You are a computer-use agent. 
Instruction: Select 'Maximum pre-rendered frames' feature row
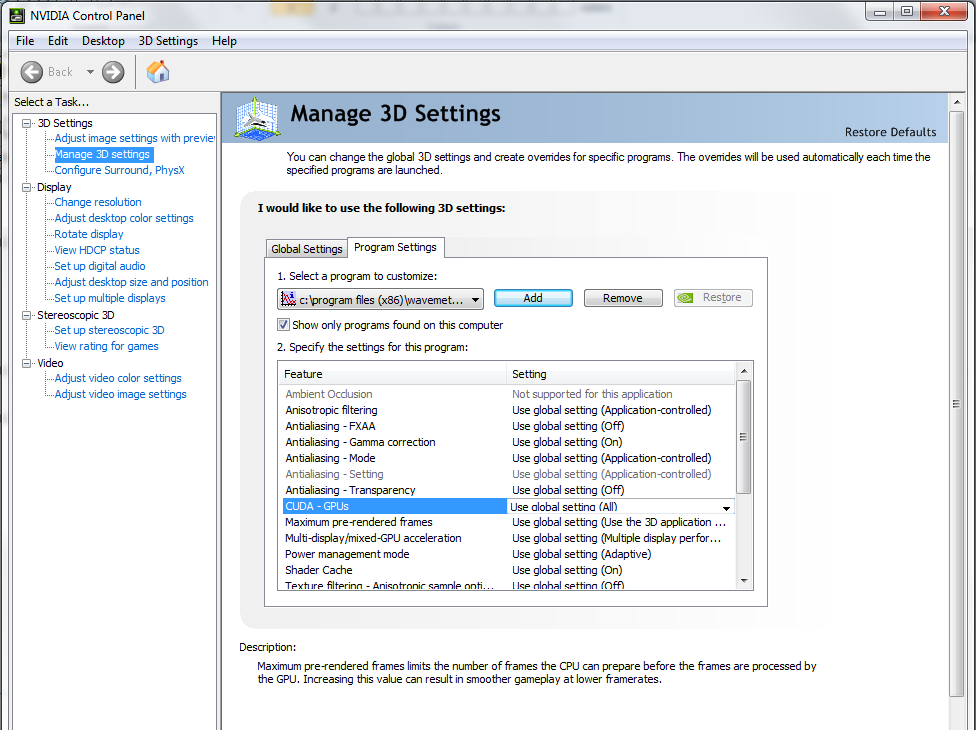[x=509, y=523]
